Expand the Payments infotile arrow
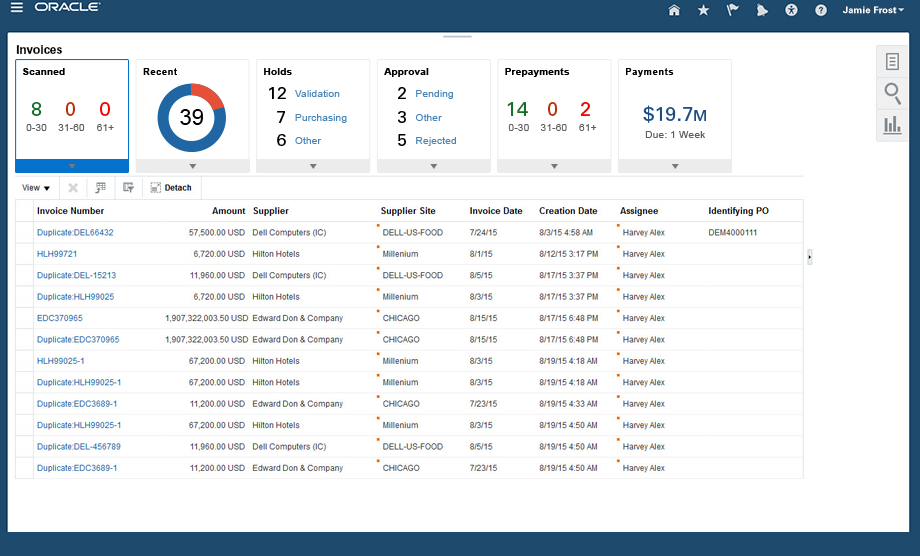 pyautogui.click(x=675, y=166)
